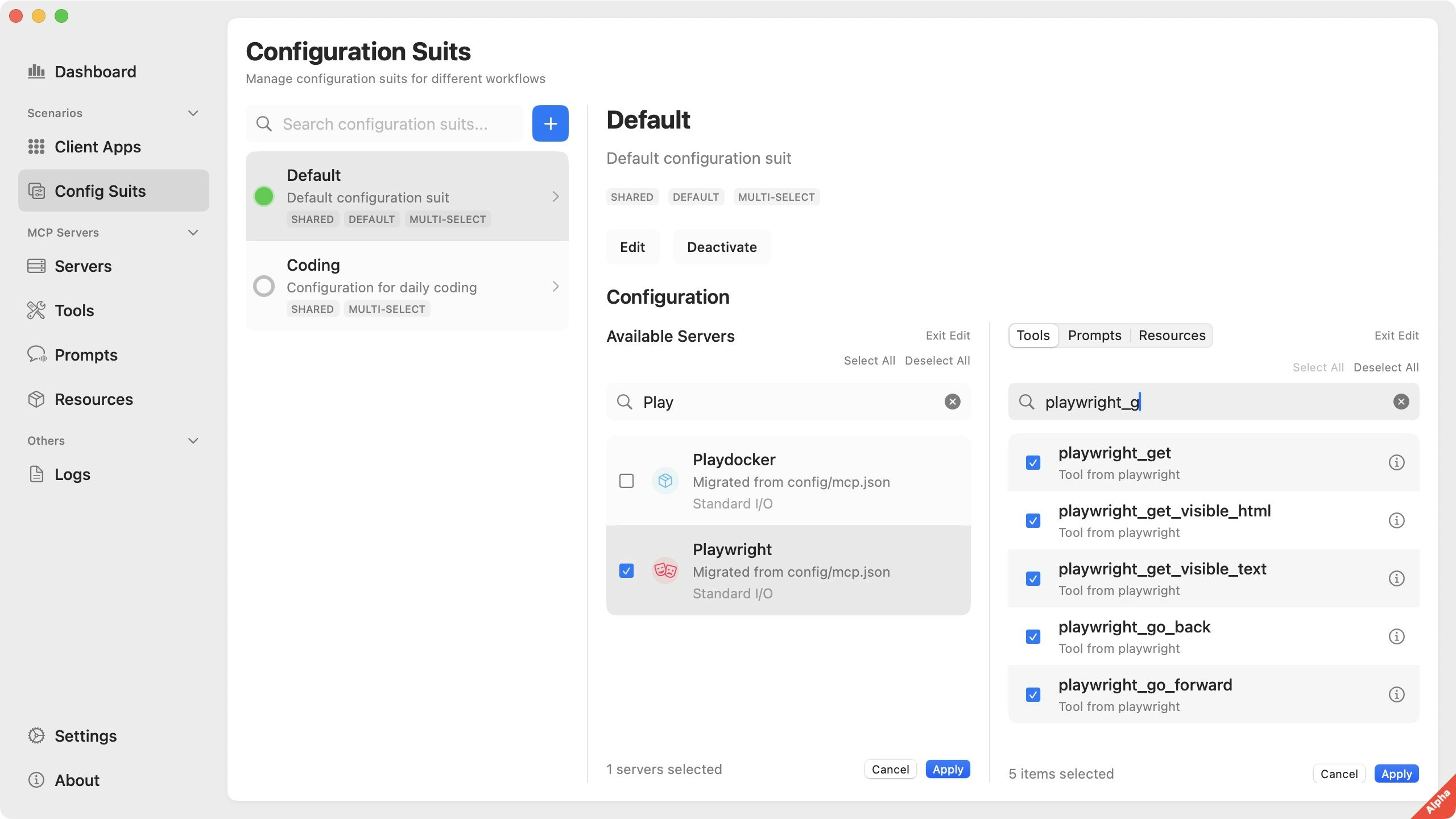Clear the Play server search
The width and height of the screenshot is (1456, 819).
[x=952, y=402]
